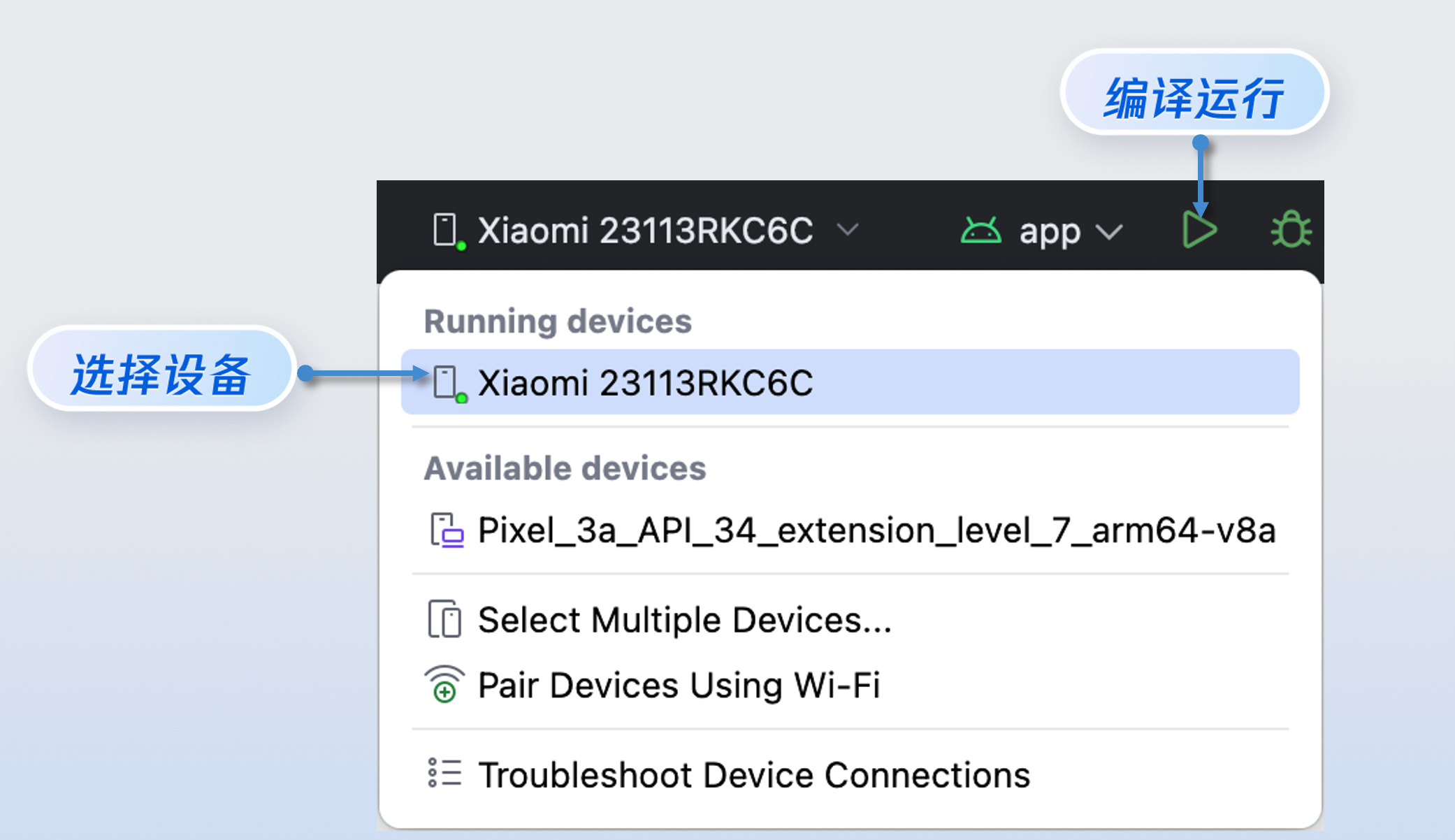Click the green Run triangle button
This screenshot has height=840, width=1455.
point(1199,230)
